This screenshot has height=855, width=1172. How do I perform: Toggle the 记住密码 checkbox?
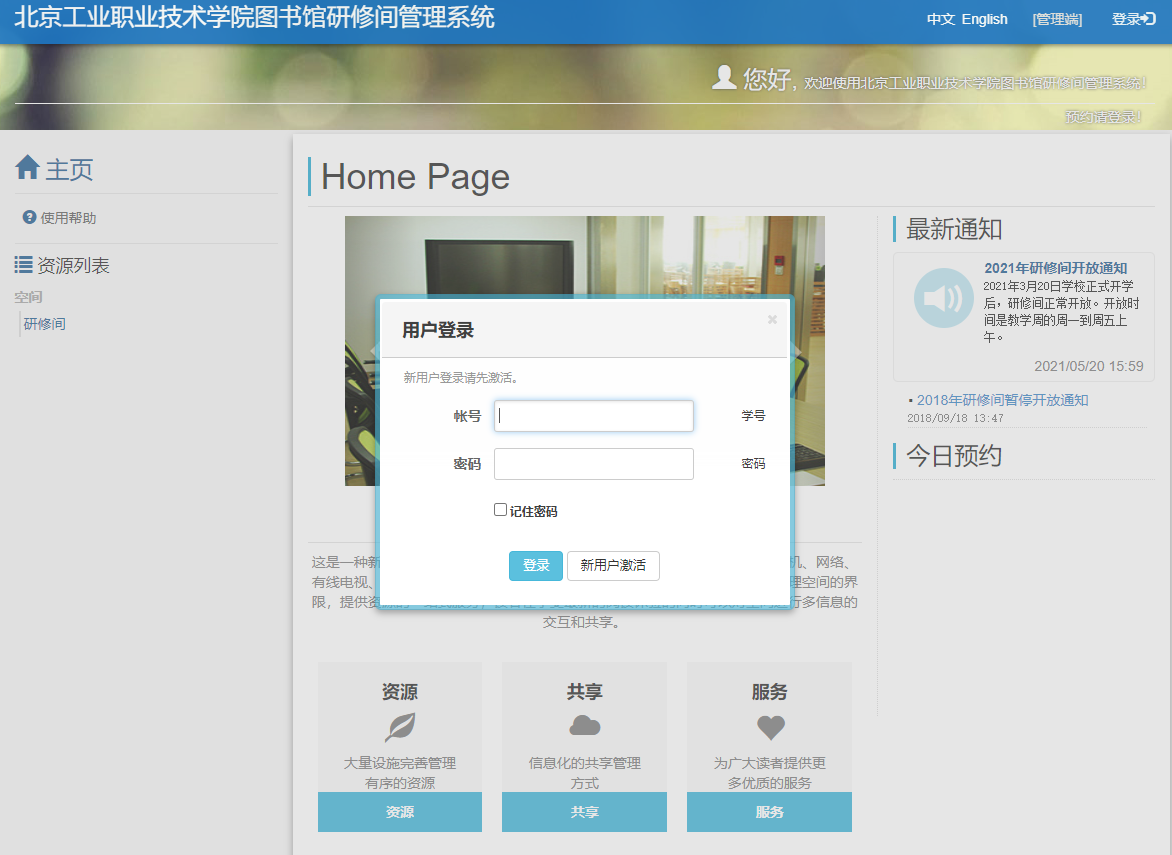point(500,510)
